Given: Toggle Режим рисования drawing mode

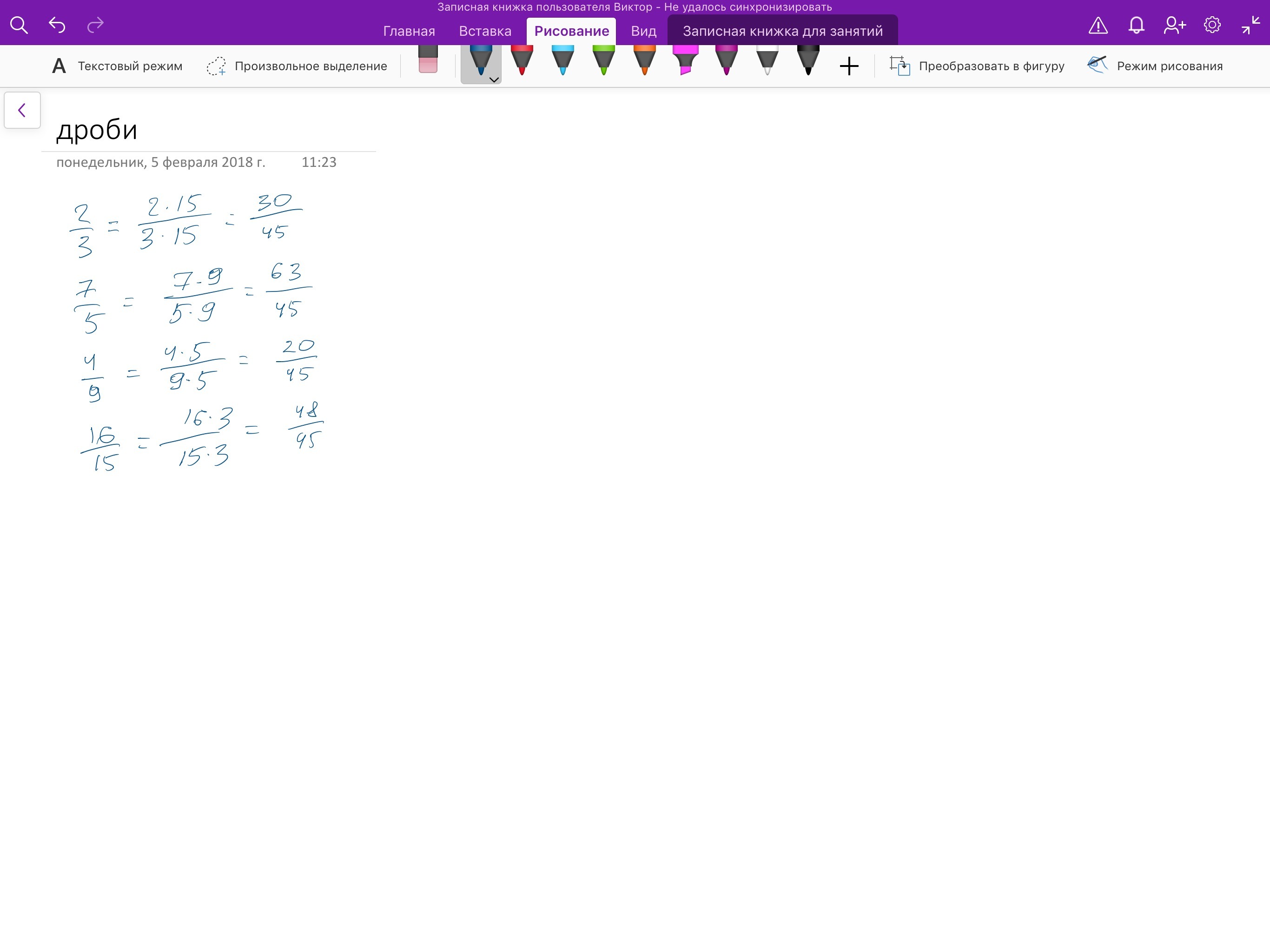Looking at the screenshot, I should (1155, 66).
